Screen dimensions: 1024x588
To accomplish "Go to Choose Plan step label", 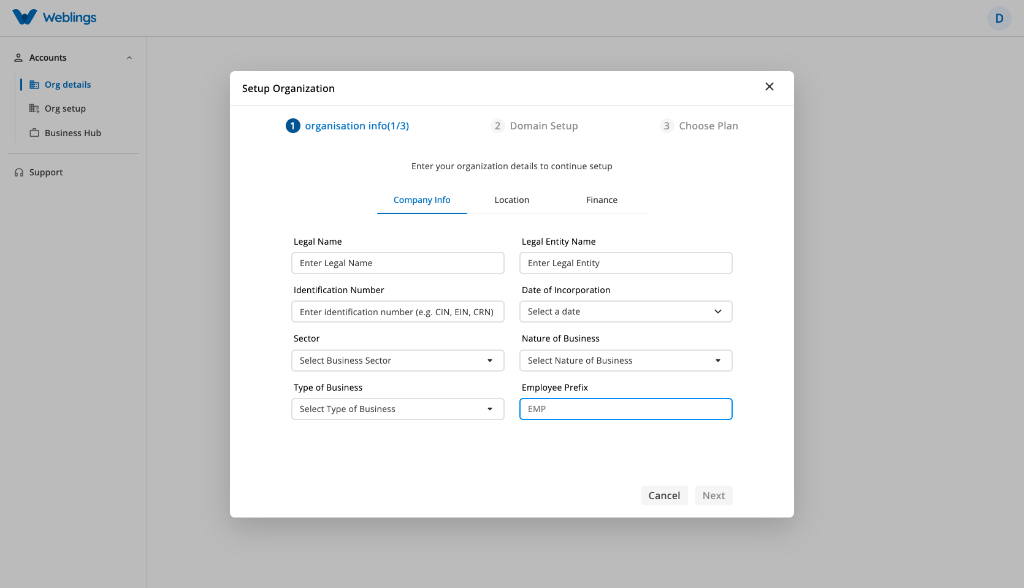I will [x=709, y=125].
